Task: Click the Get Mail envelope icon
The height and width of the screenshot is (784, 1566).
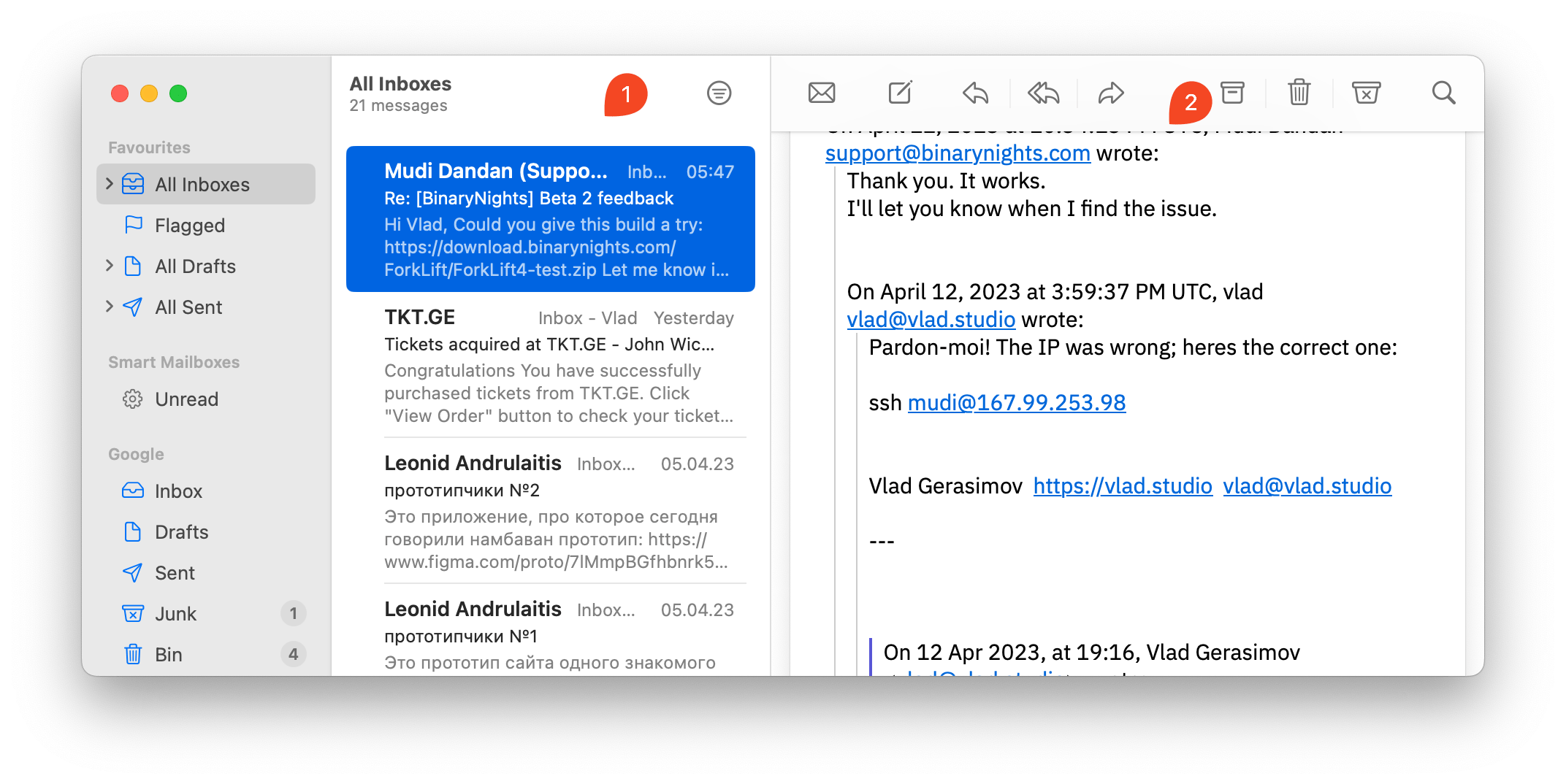Action: (x=822, y=93)
